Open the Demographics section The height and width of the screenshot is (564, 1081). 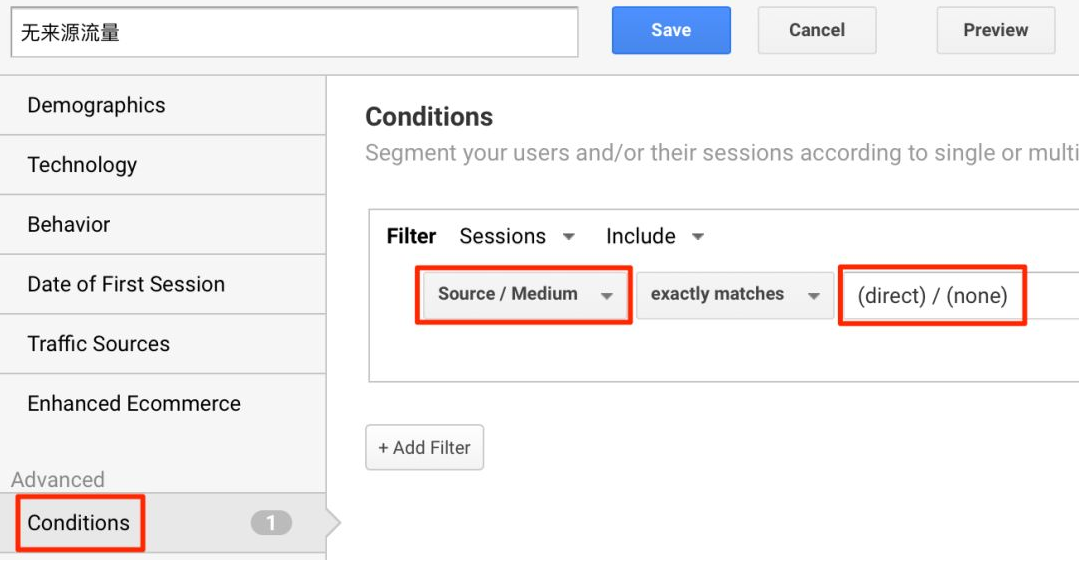click(96, 105)
